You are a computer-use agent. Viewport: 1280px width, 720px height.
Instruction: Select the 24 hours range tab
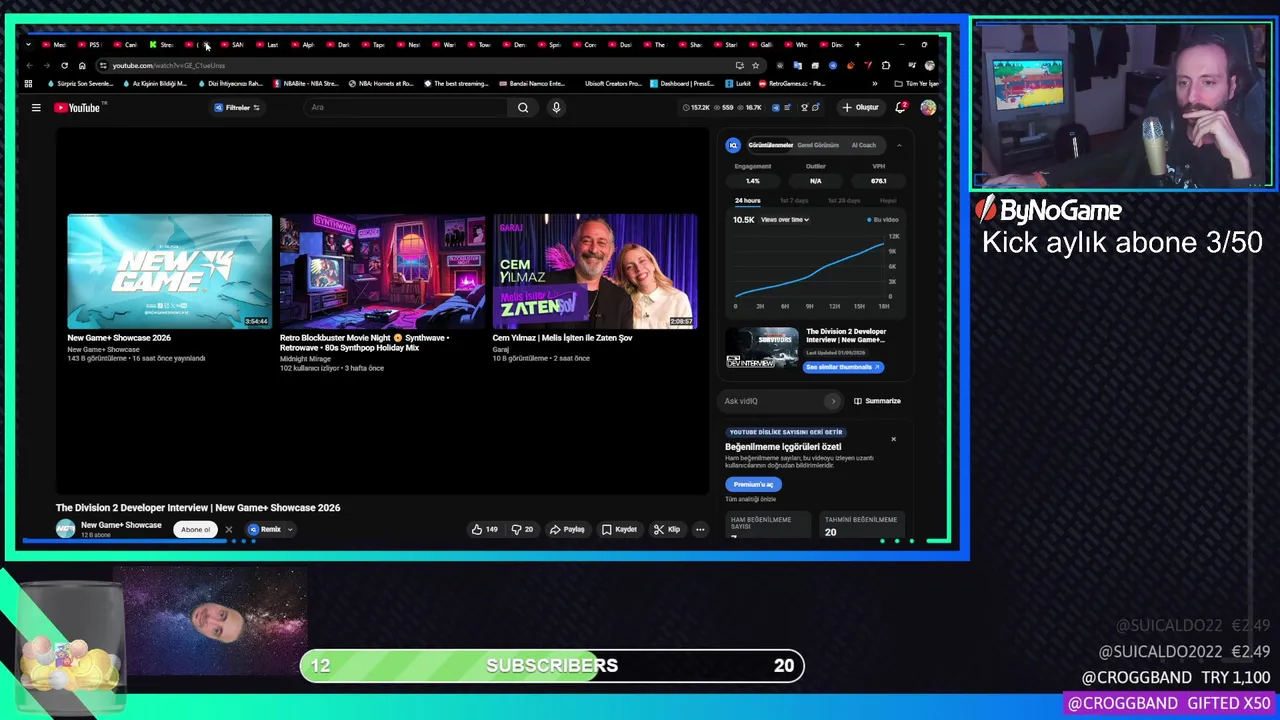(x=747, y=201)
